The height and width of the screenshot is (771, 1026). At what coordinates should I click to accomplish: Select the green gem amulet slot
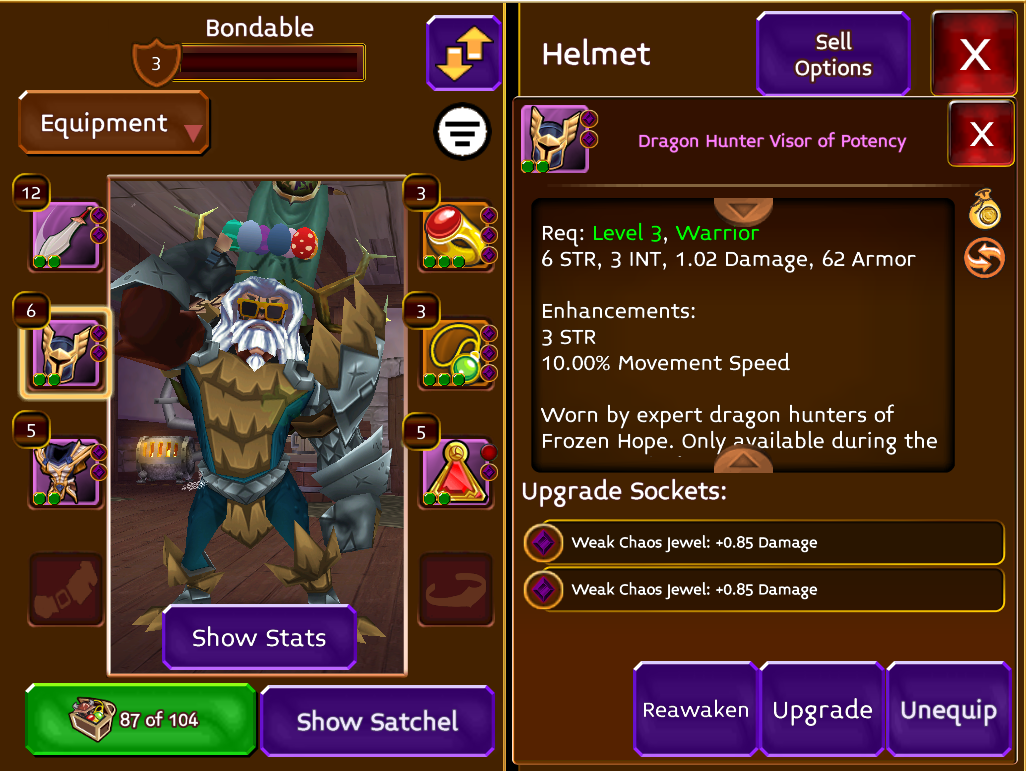457,354
